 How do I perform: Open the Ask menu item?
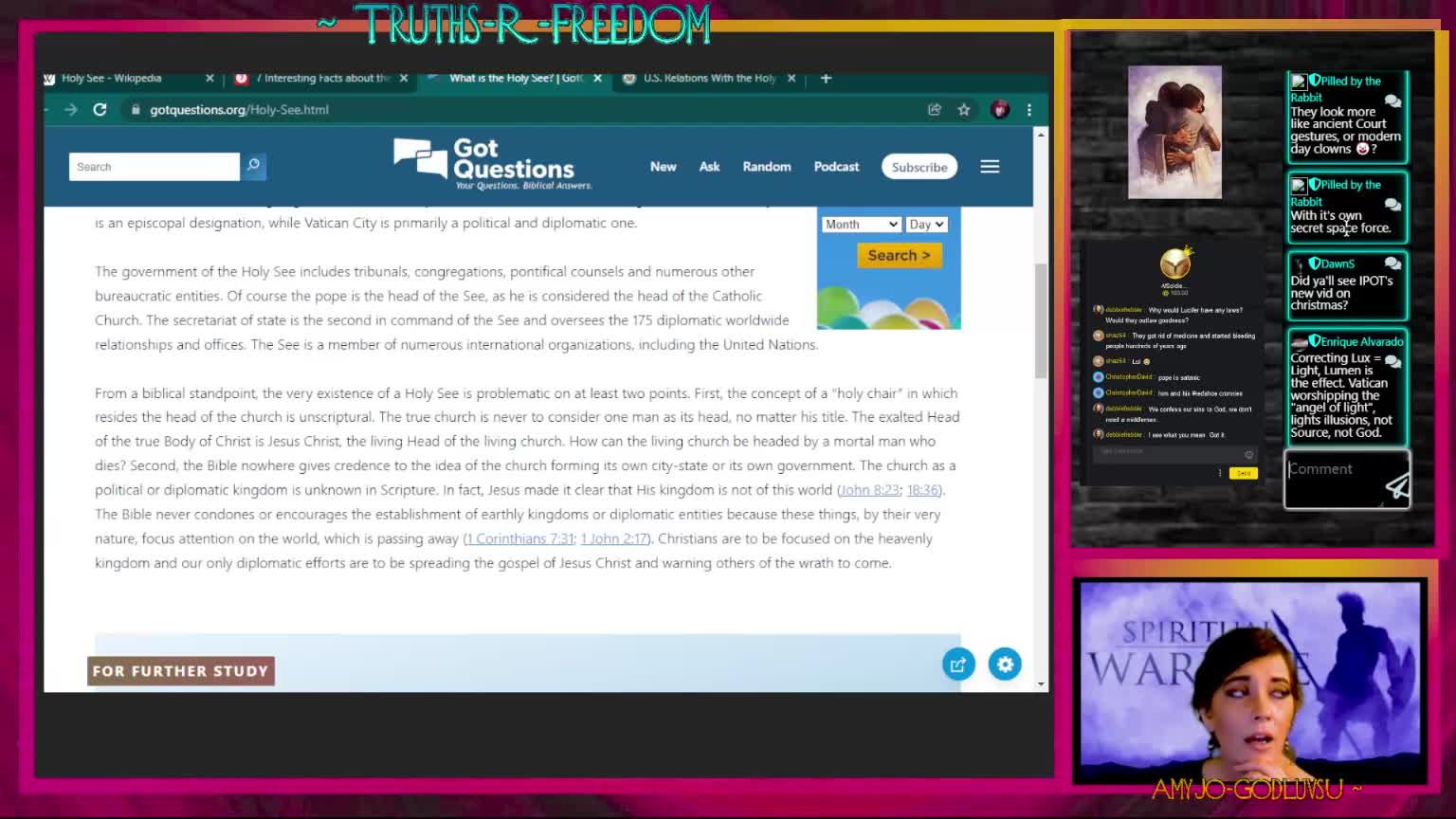click(710, 167)
